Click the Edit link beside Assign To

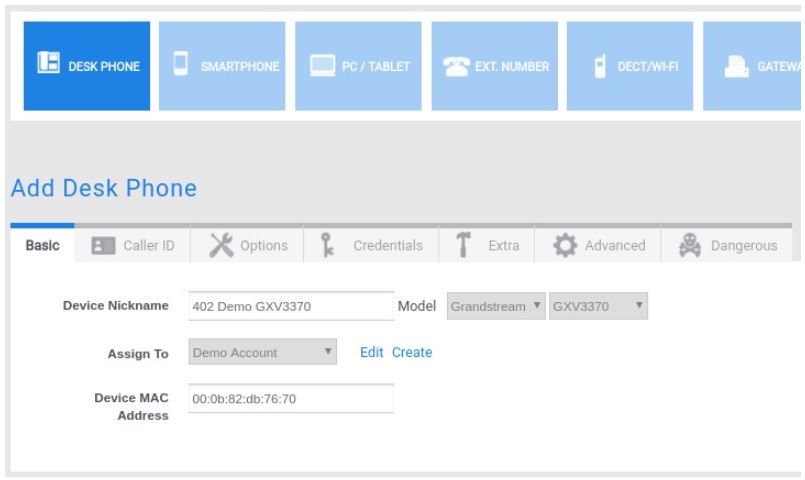tap(372, 353)
